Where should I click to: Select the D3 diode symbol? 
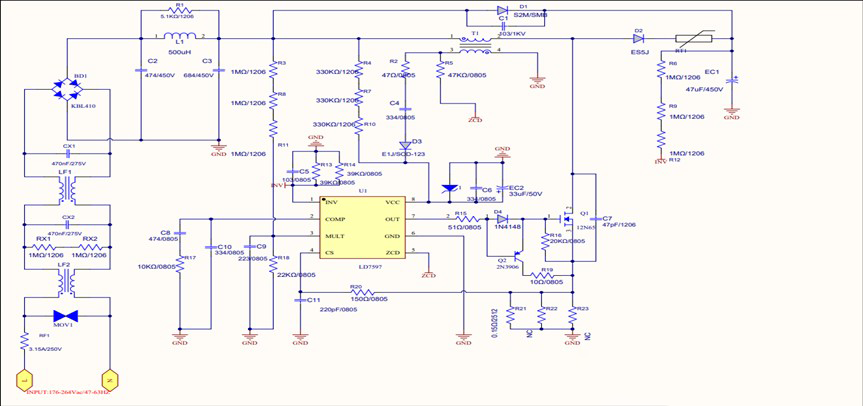(405, 146)
